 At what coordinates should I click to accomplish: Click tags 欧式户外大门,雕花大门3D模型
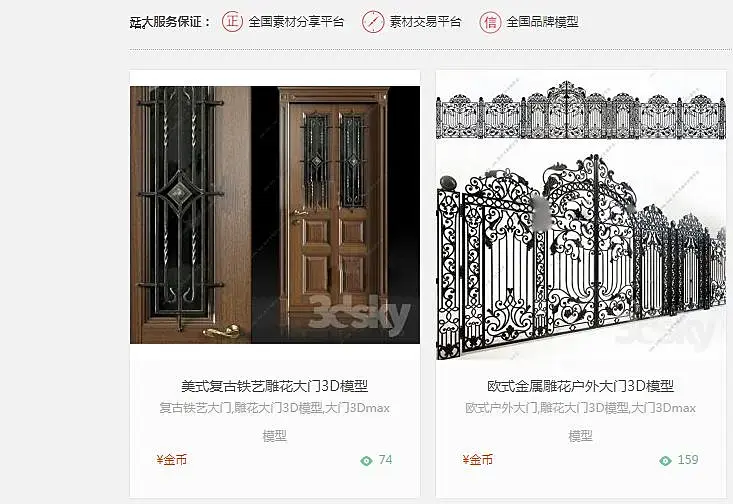[x=547, y=408]
